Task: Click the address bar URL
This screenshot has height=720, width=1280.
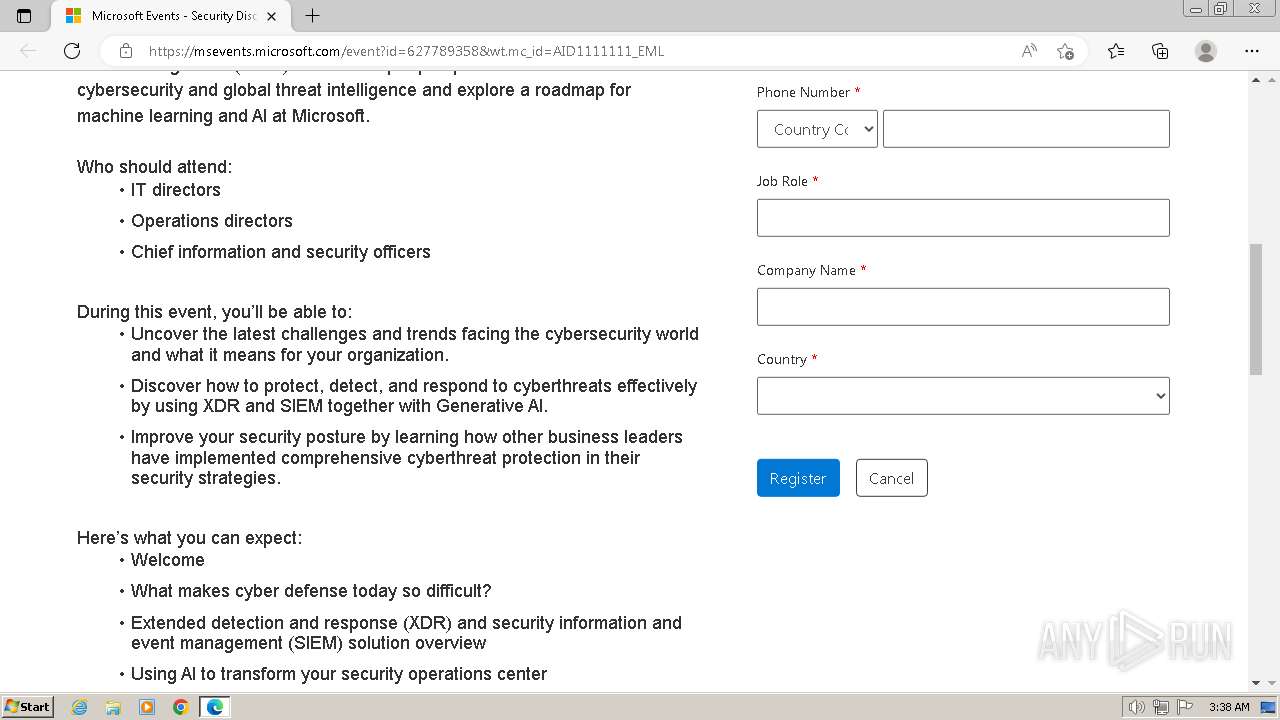Action: tap(406, 51)
